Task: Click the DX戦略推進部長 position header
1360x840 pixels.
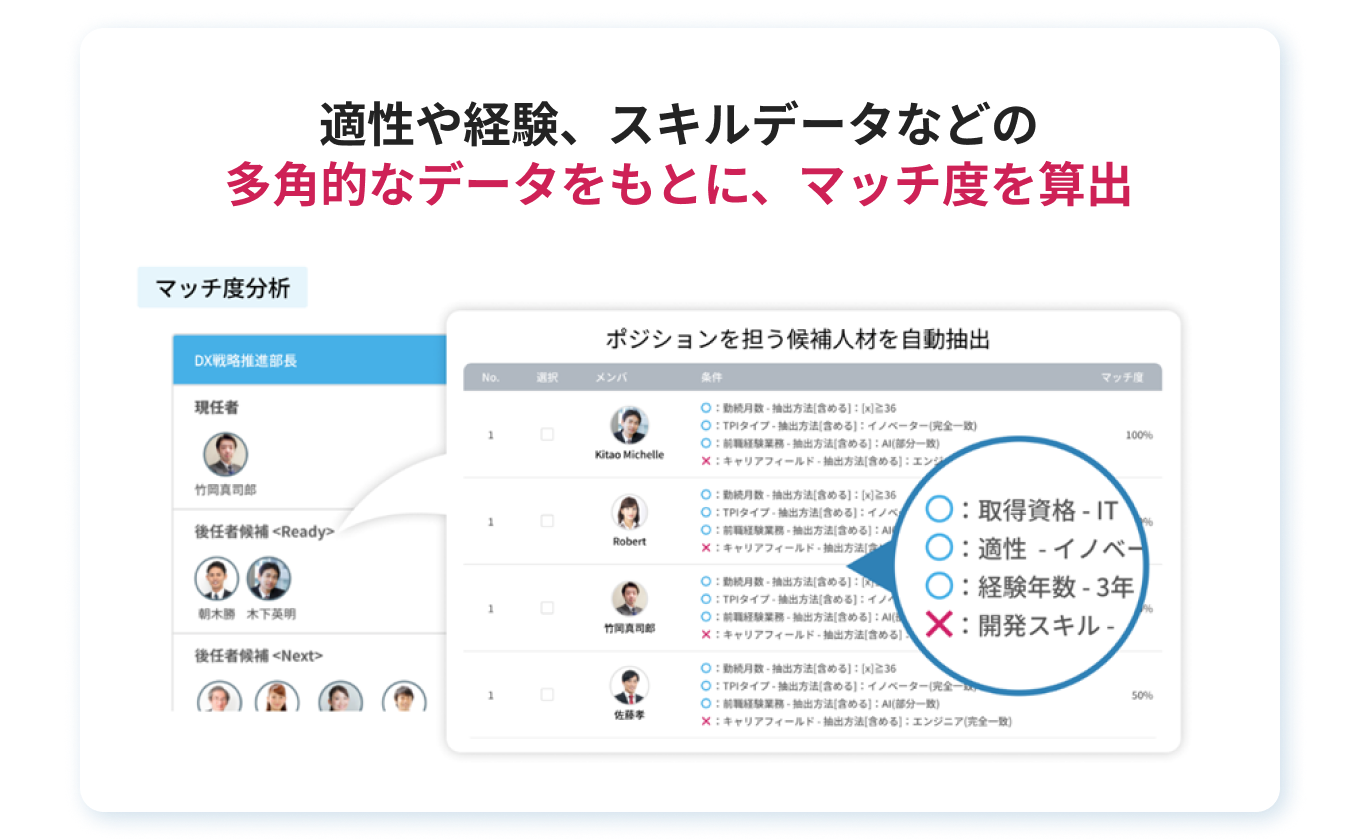Action: tap(245, 361)
